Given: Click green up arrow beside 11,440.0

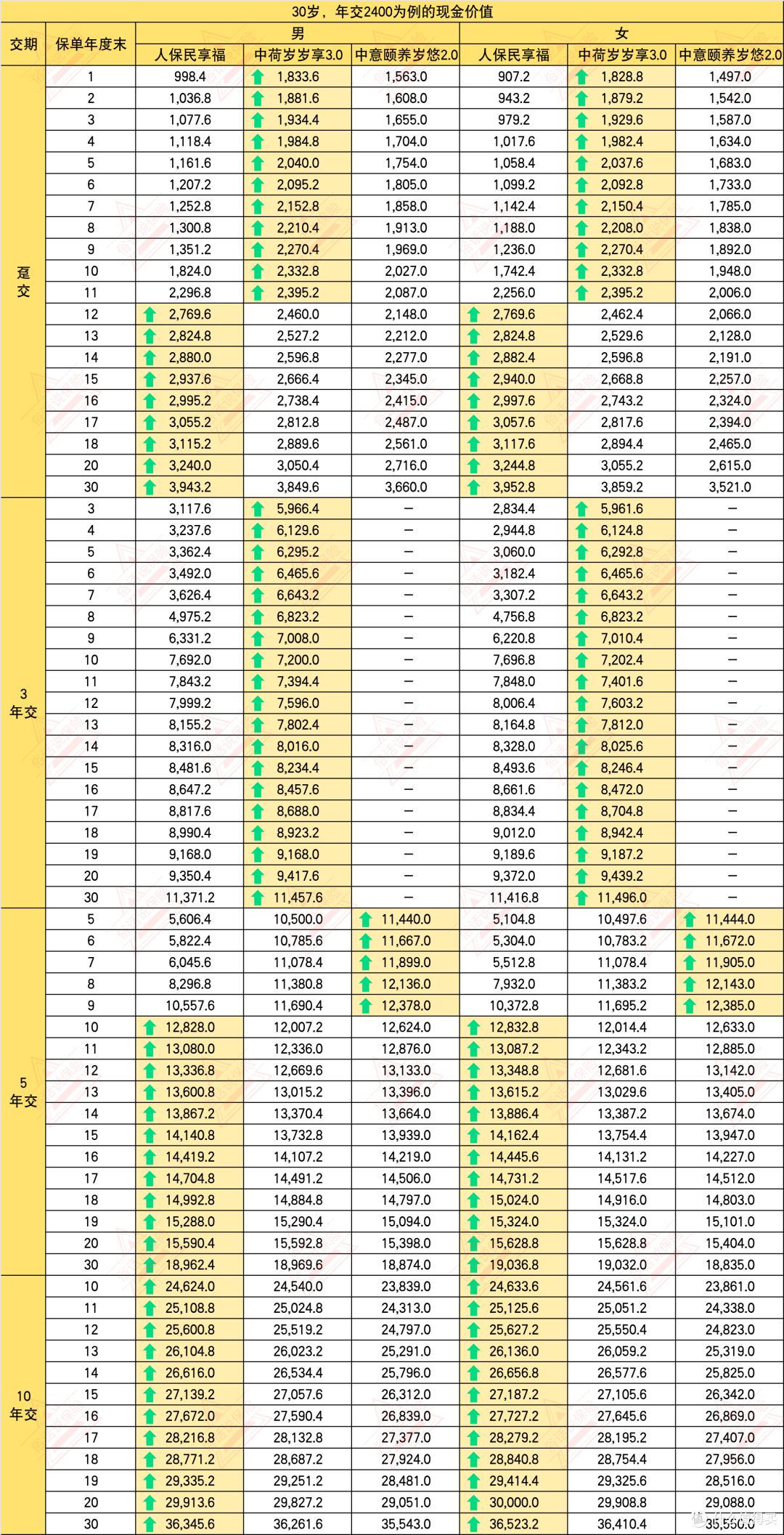Looking at the screenshot, I should 366,920.
